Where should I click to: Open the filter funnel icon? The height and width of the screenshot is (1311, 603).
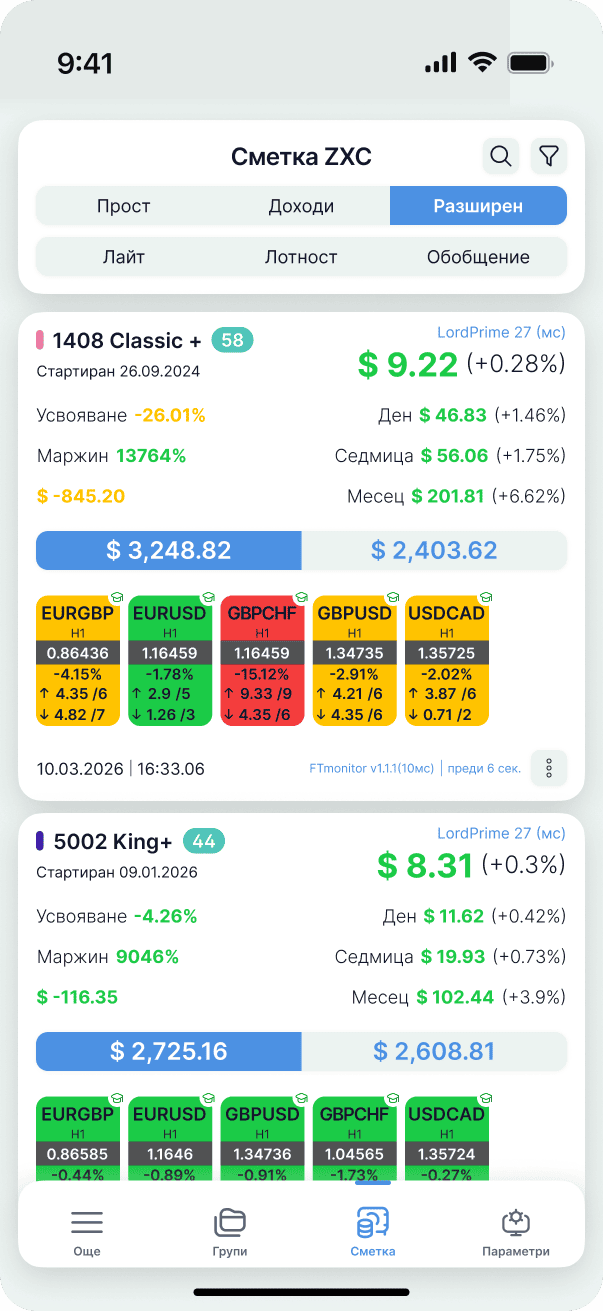pyautogui.click(x=550, y=156)
